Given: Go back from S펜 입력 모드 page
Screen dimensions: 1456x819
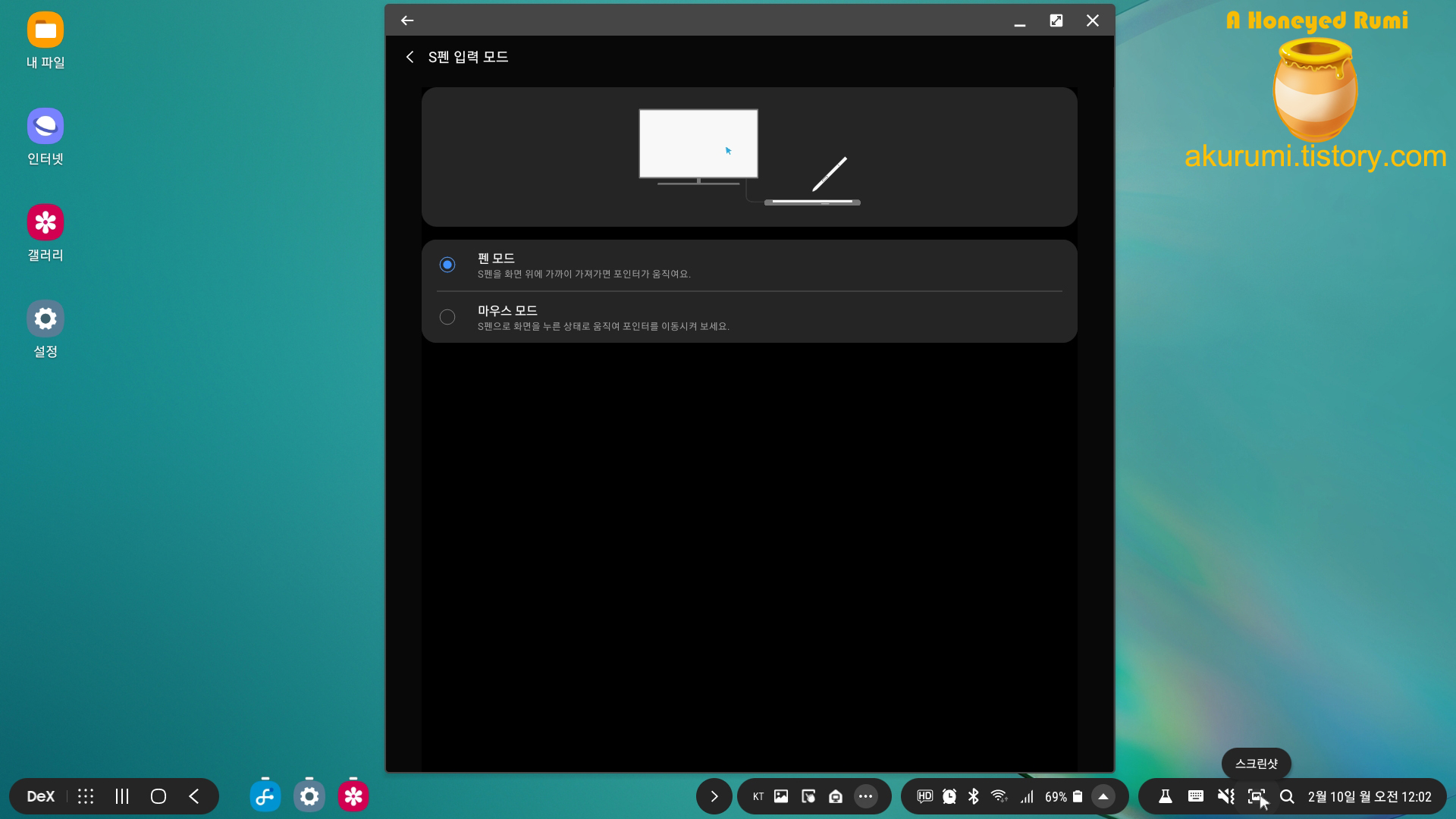Looking at the screenshot, I should [409, 57].
